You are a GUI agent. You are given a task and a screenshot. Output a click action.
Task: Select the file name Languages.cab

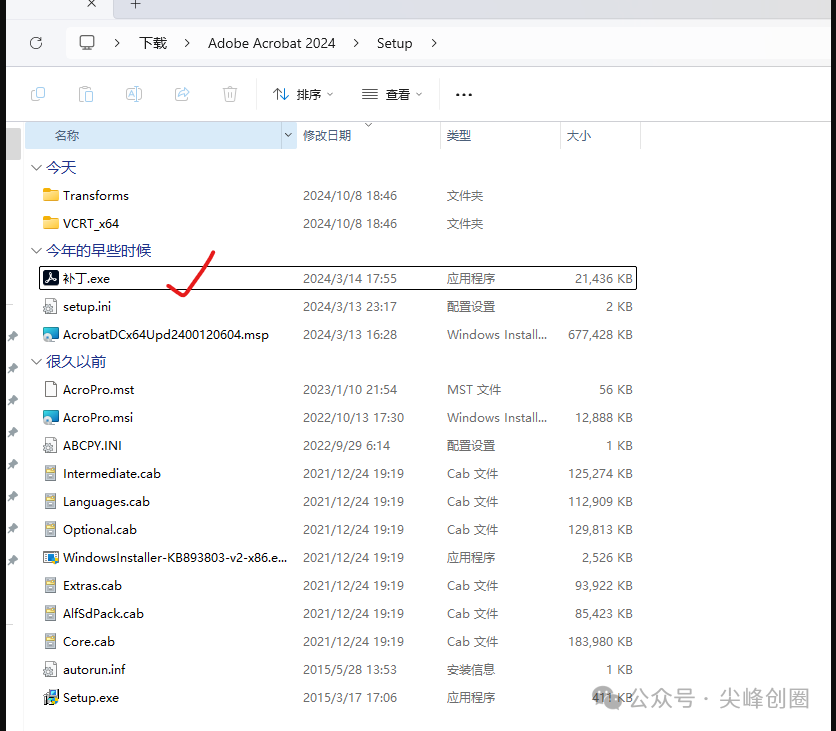pos(106,502)
